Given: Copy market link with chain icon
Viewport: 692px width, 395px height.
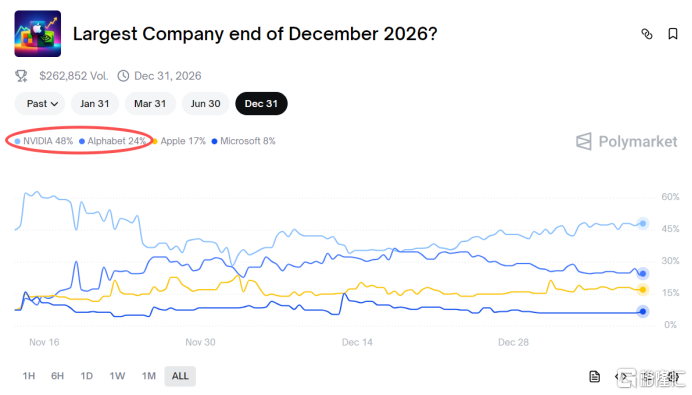Looking at the screenshot, I should point(647,34).
